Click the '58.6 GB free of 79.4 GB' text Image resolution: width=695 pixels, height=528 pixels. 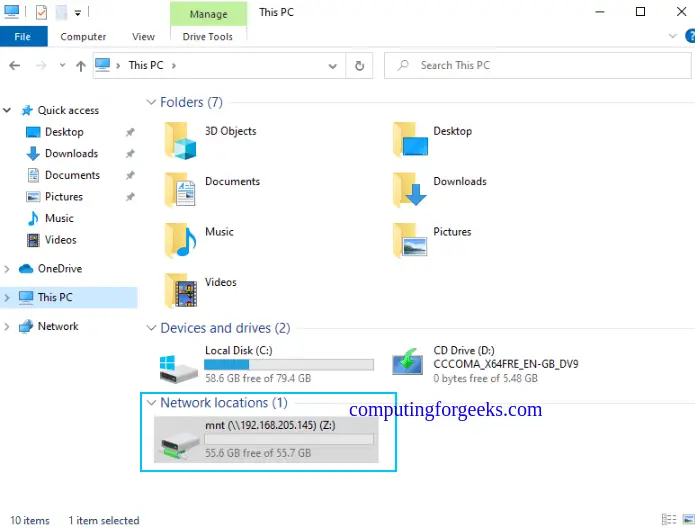click(258, 378)
